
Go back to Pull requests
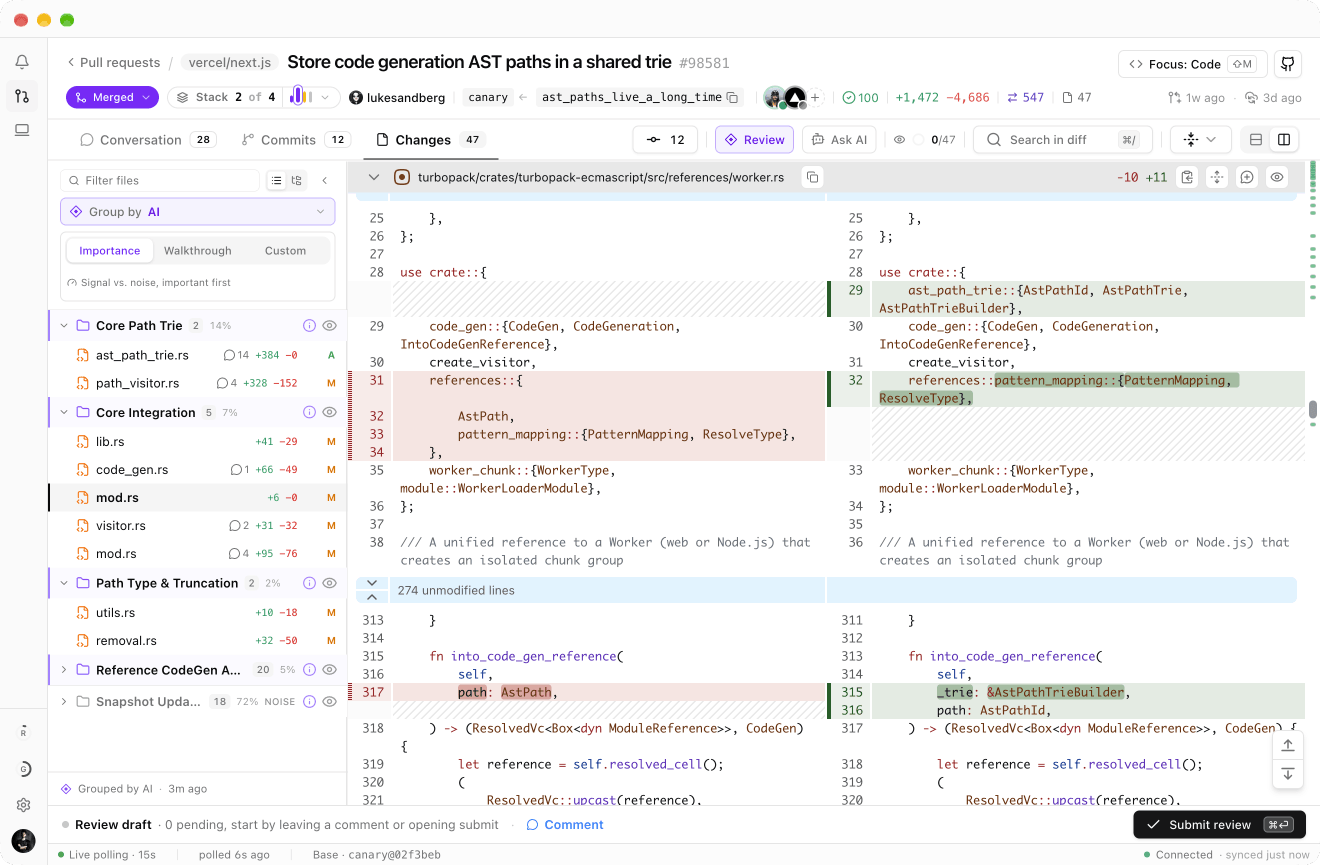click(x=113, y=63)
